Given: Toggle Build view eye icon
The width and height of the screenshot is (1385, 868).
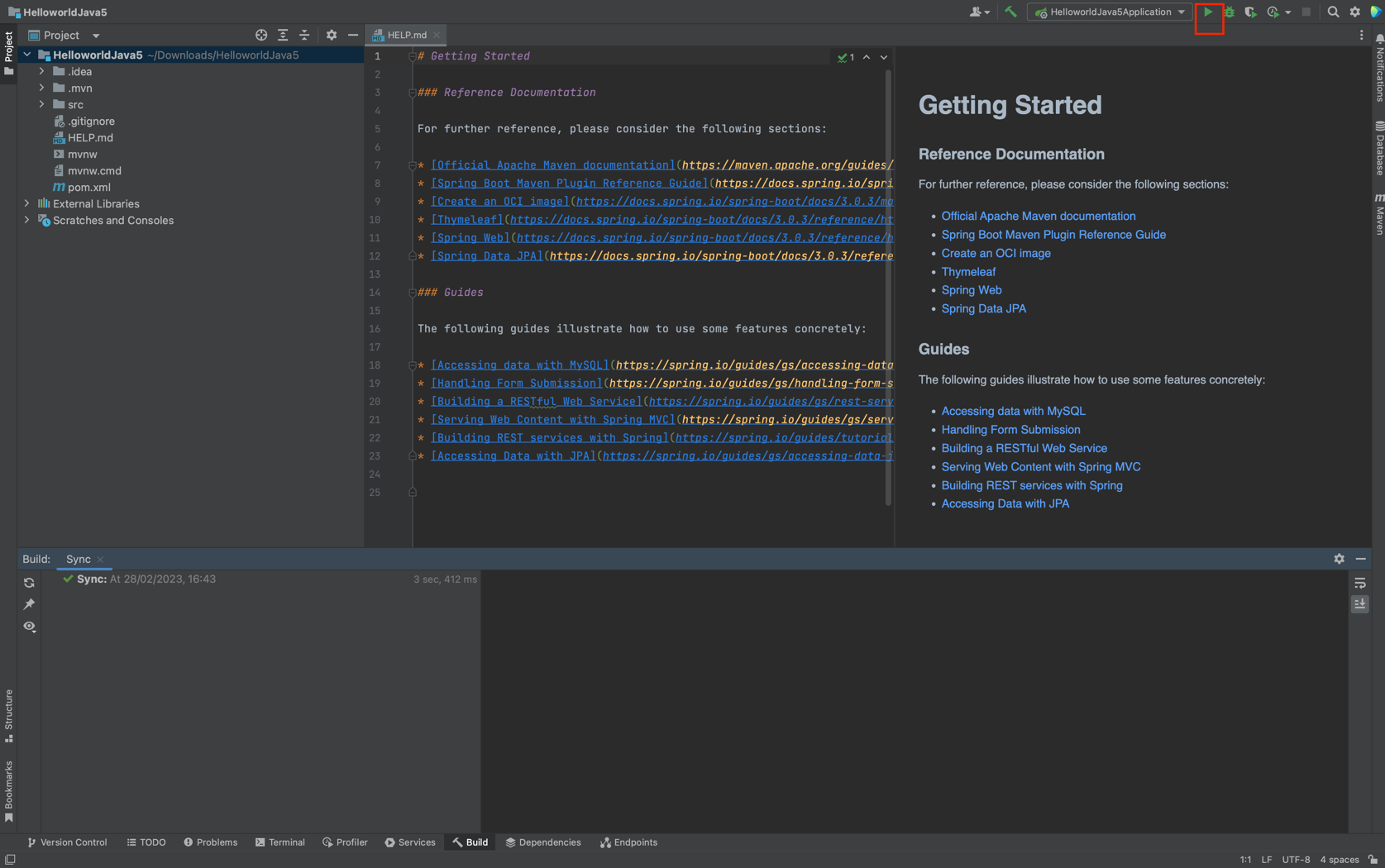Looking at the screenshot, I should (x=29, y=627).
